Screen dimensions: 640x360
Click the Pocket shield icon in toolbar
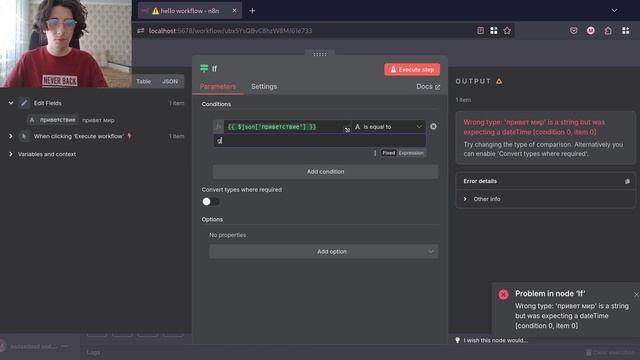pyautogui.click(x=573, y=31)
